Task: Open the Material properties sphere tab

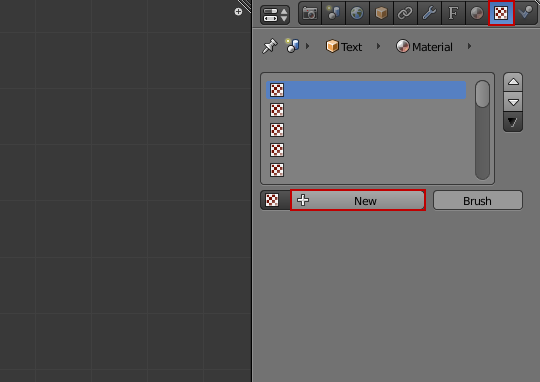Action: coord(477,13)
